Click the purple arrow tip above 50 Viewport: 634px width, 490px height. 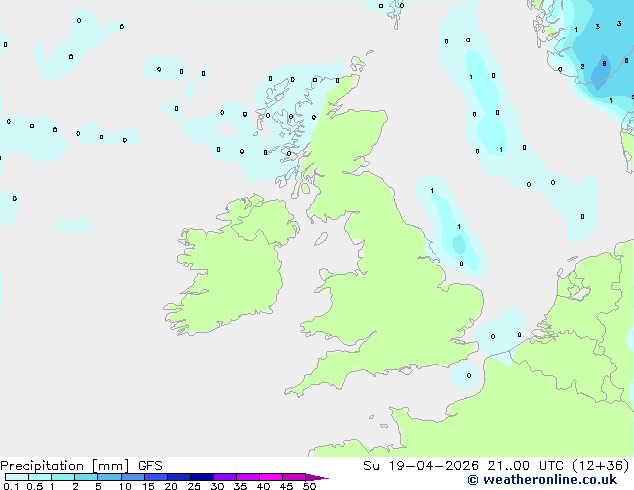[317, 477]
